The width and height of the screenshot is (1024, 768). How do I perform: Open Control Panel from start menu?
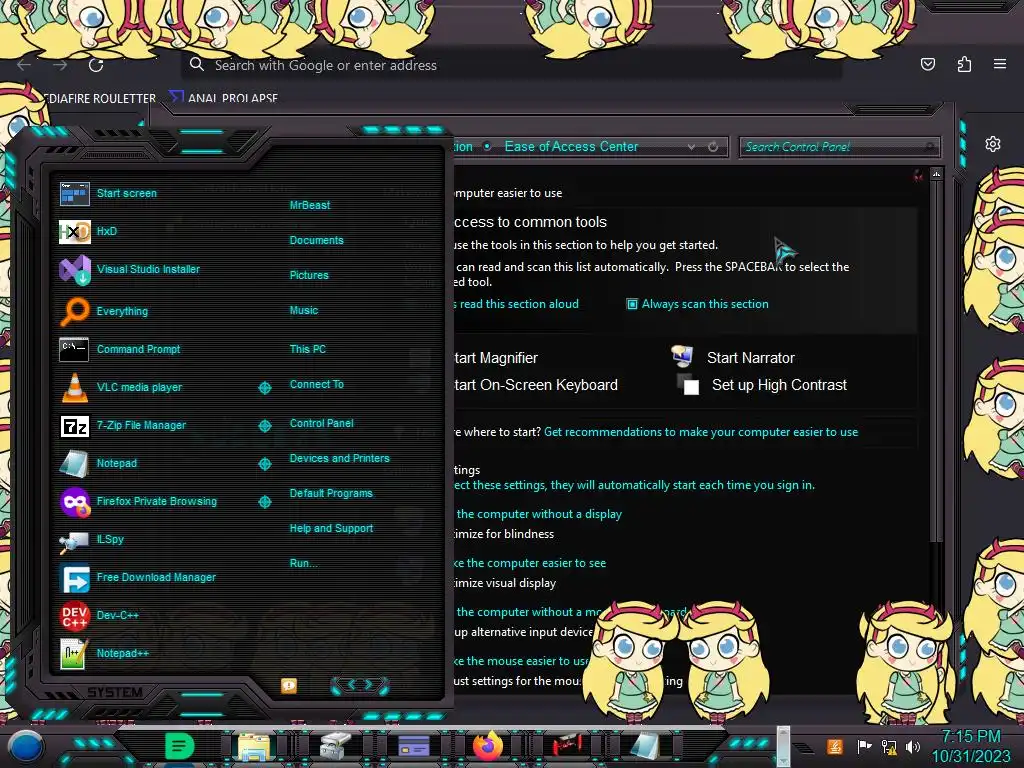(x=321, y=423)
